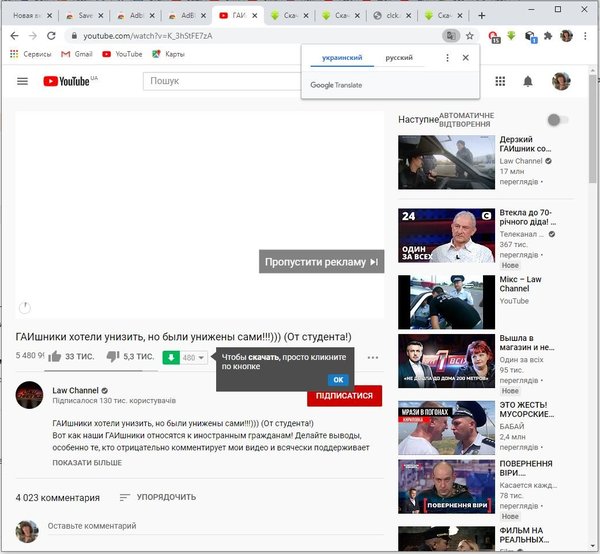Open the extensions puzzle piece menu
600x554 pixels.
548,36
